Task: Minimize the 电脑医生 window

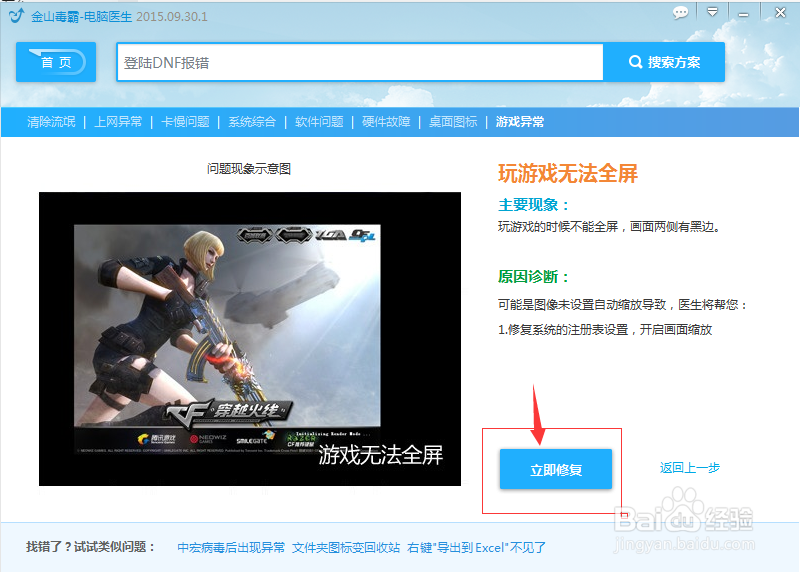Action: 743,14
